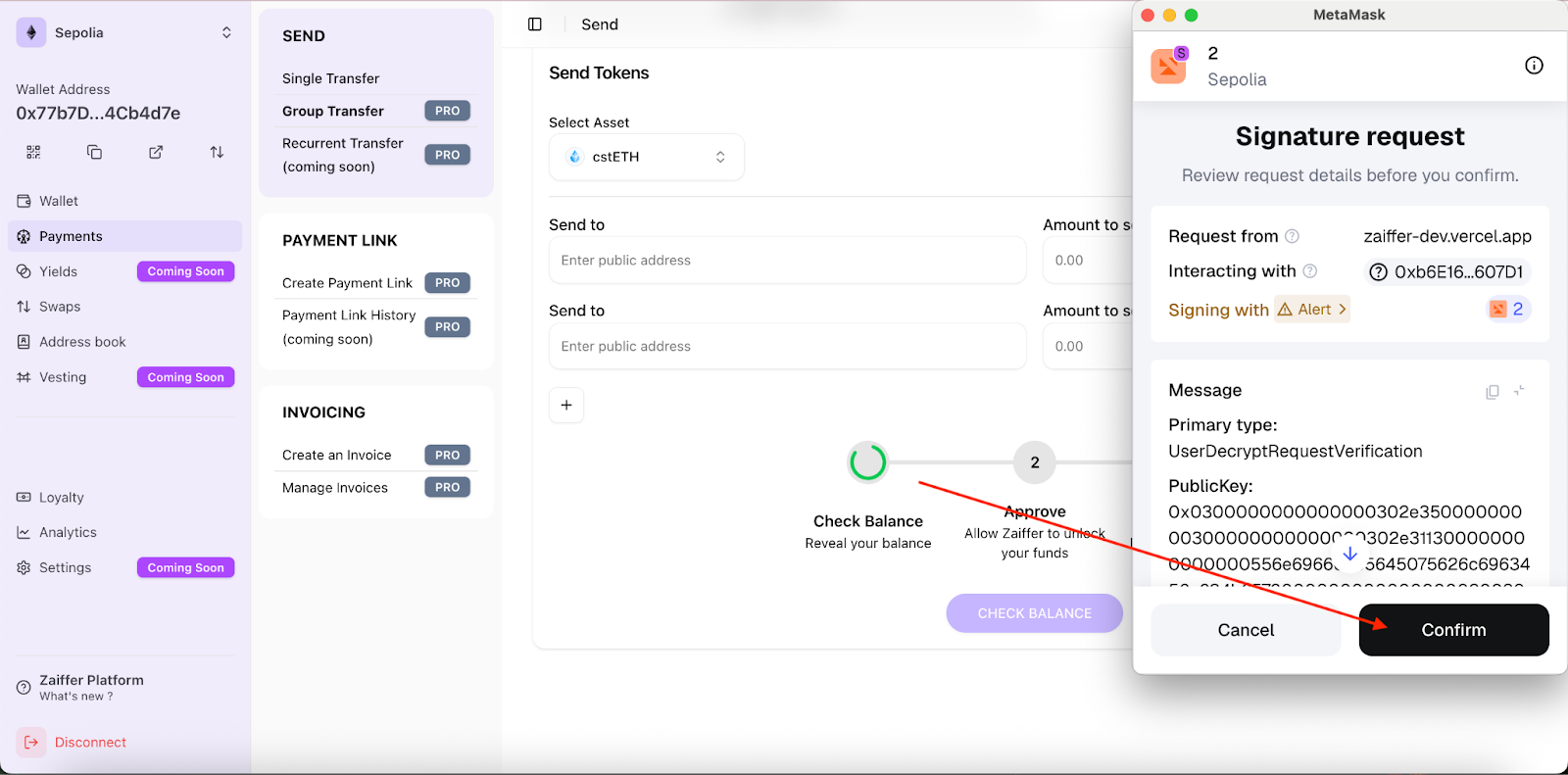Screen dimensions: 1568x775
Task: Click the CHECK BALANCE button
Action: point(1034,613)
